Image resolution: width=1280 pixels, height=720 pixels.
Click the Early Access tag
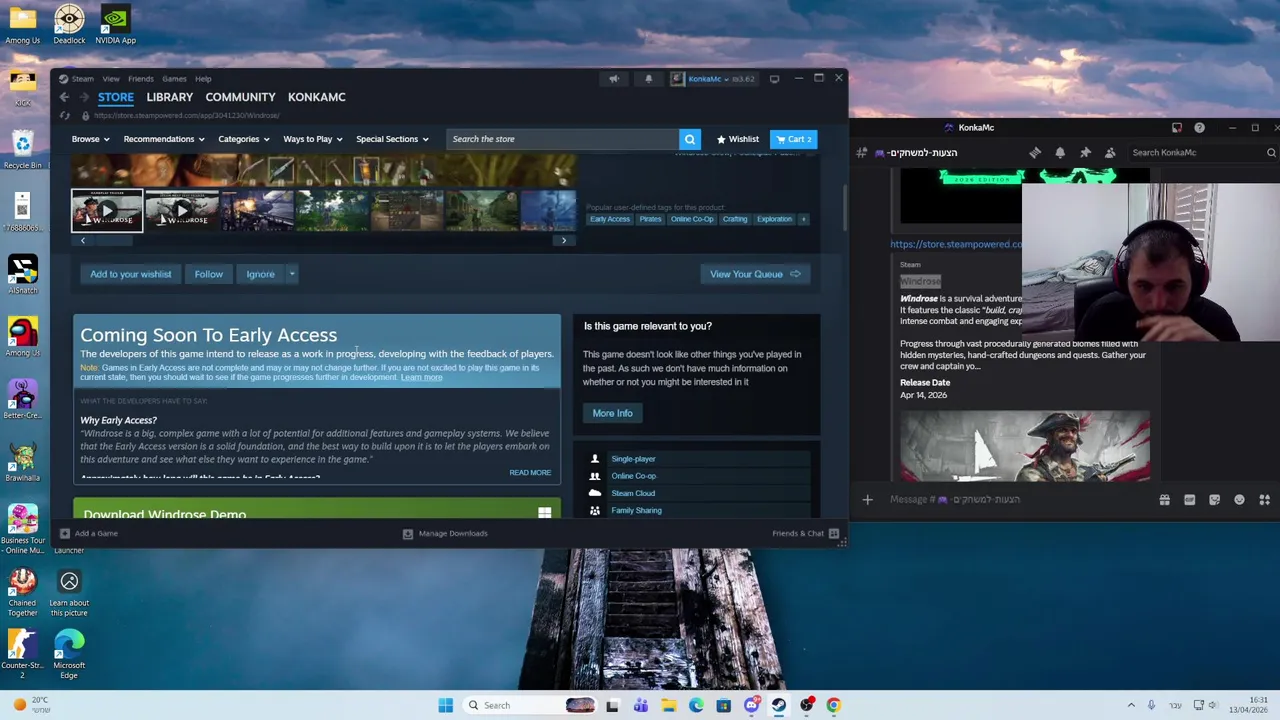pyautogui.click(x=610, y=219)
